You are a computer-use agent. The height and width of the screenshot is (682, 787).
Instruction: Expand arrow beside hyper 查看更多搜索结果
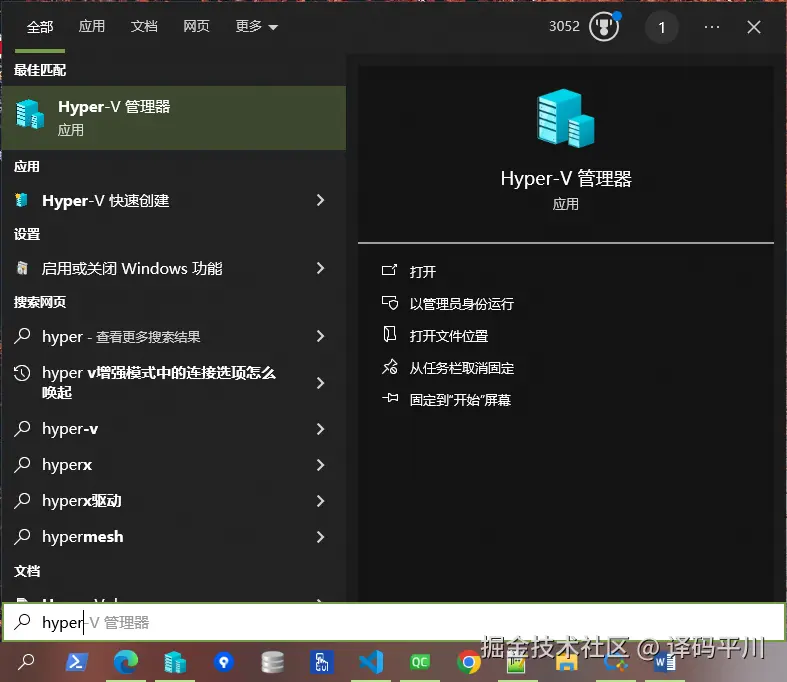click(x=321, y=336)
